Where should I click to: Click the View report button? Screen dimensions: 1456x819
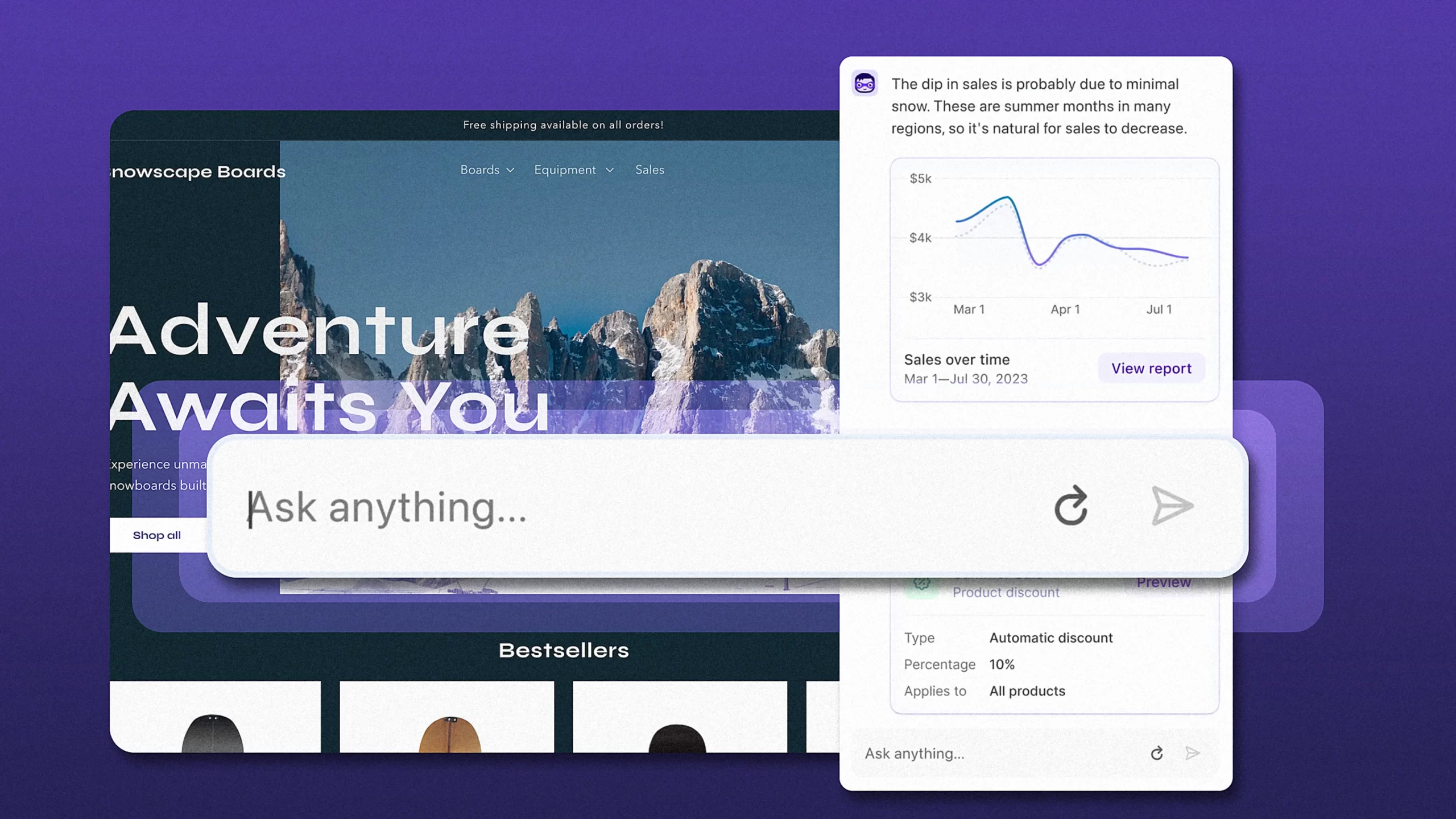click(x=1151, y=368)
